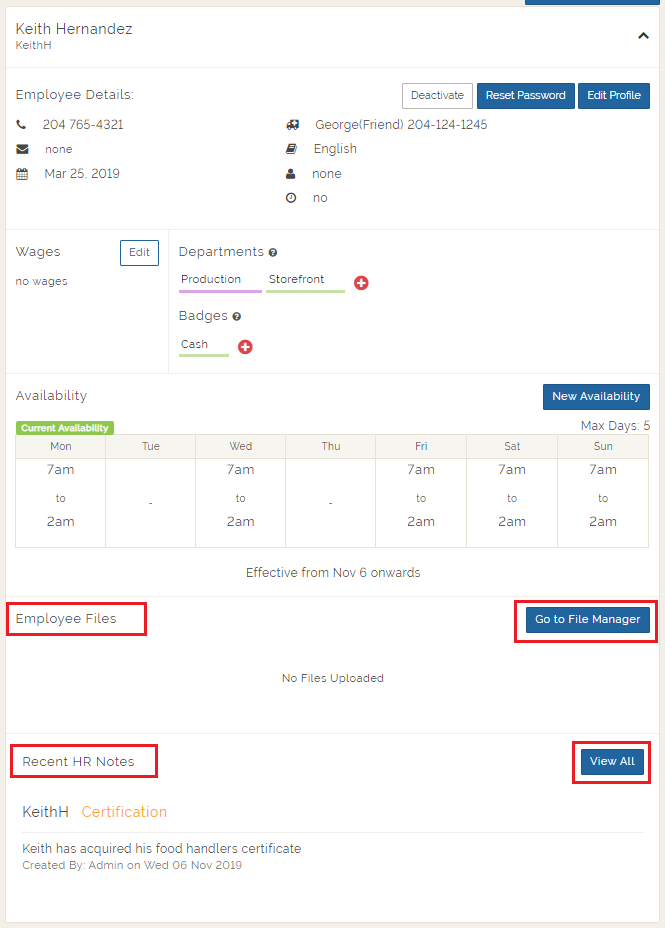Screen dimensions: 665x928
Task: Select the Storefront department tag
Action: point(297,280)
